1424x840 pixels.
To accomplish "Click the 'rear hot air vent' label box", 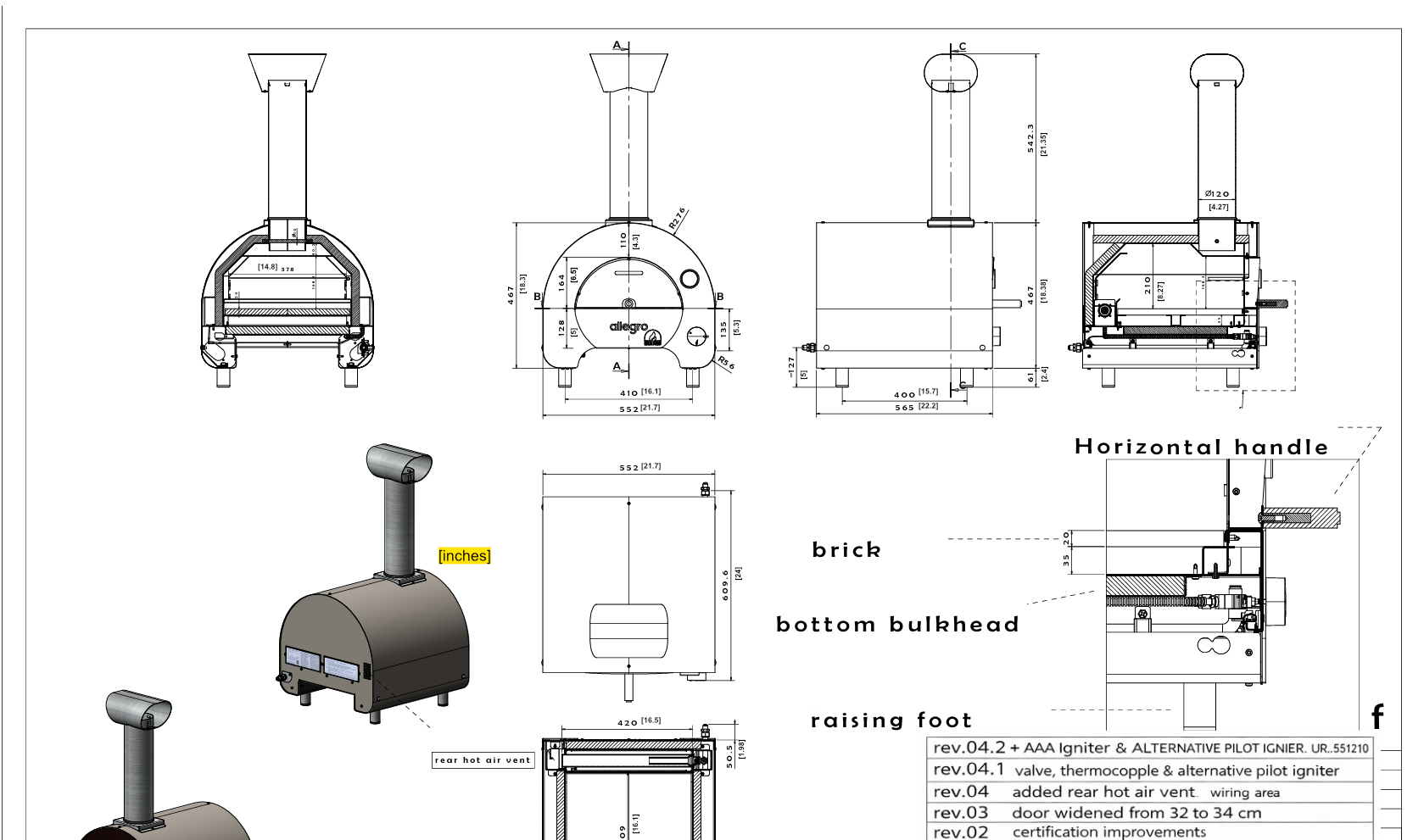I will coord(483,760).
